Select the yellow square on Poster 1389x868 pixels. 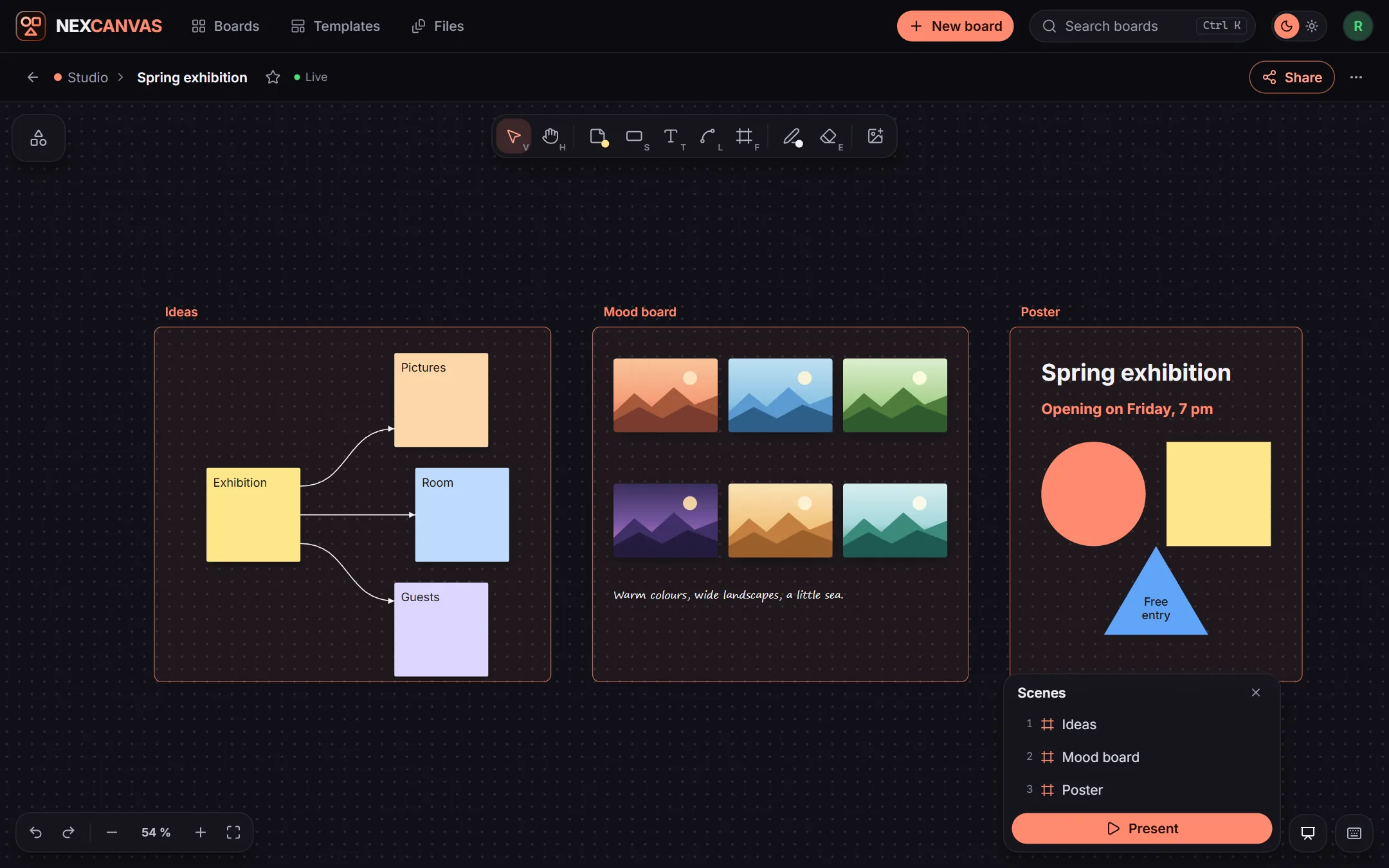[x=1219, y=494]
